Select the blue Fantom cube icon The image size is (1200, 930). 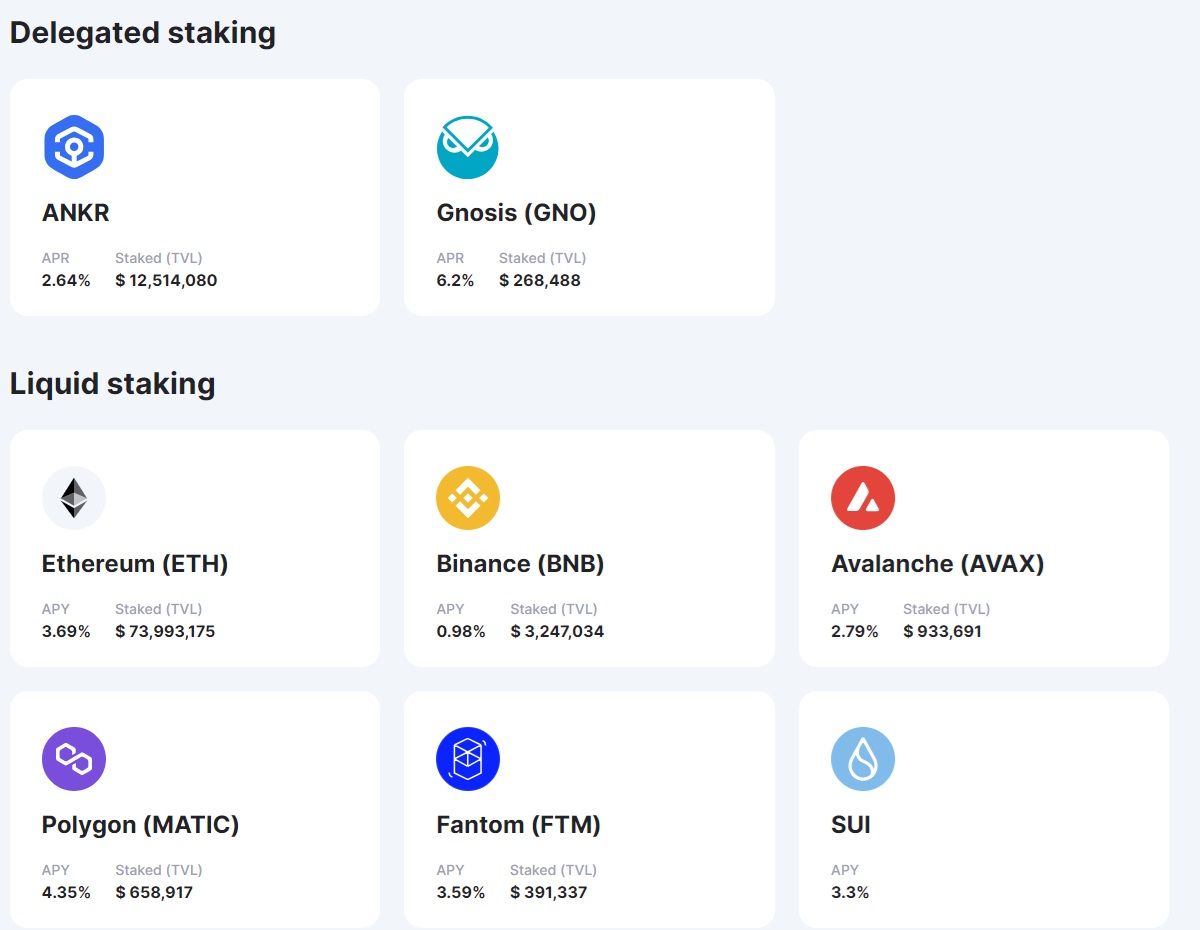467,759
